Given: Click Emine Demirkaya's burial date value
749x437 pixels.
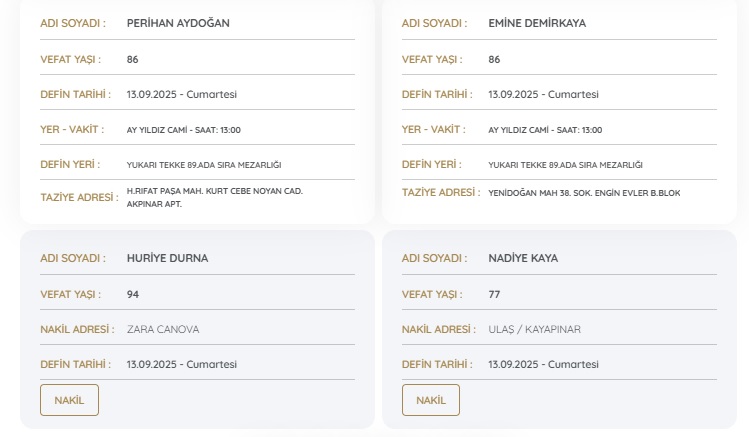Looking at the screenshot, I should (543, 94).
